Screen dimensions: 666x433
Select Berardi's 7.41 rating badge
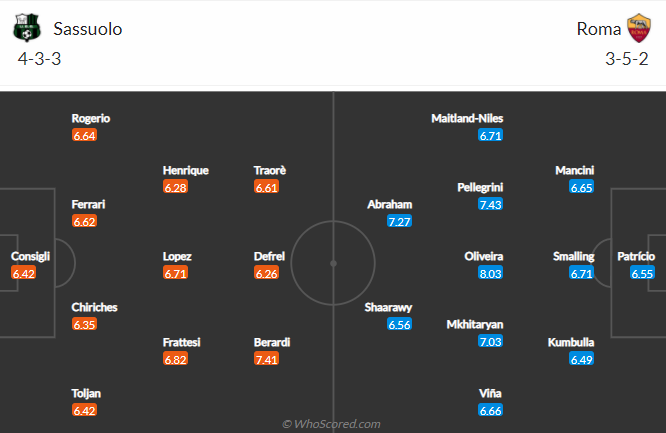pos(266,359)
